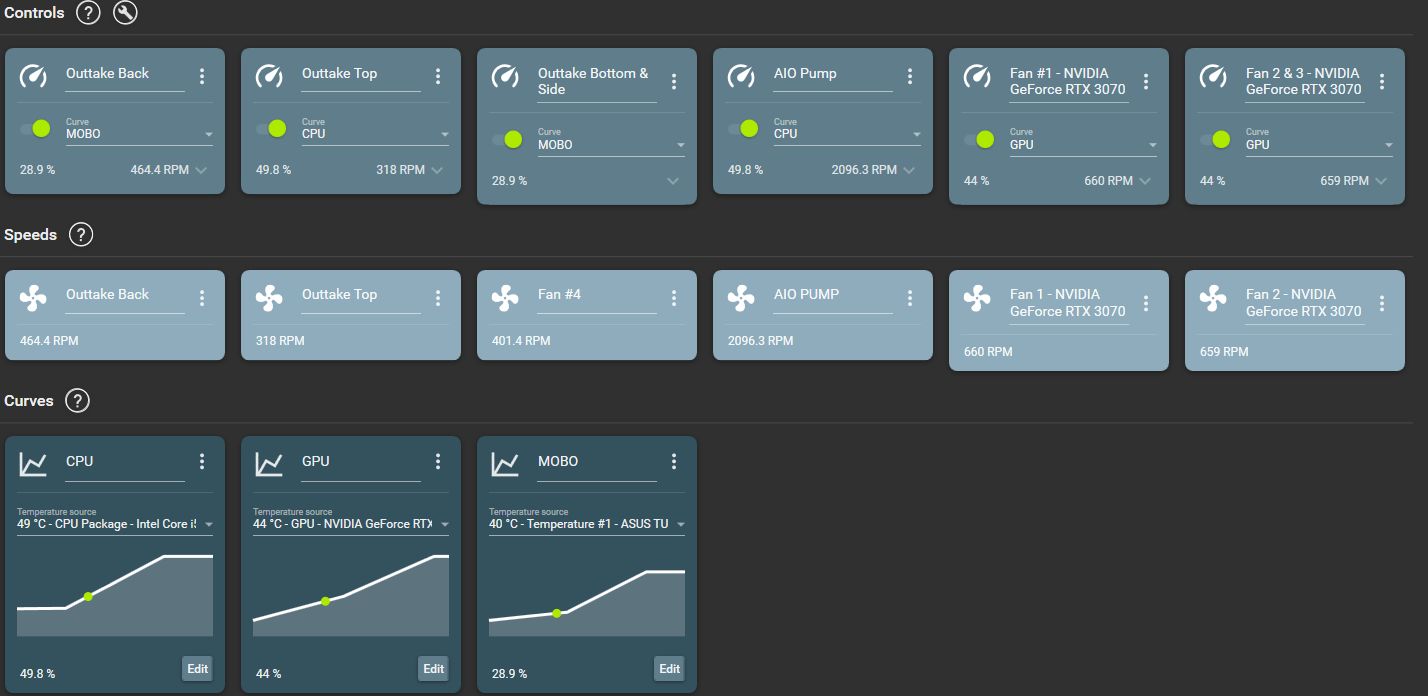
Task: Click the green point on the CPU curve graph
Action: tap(89, 595)
